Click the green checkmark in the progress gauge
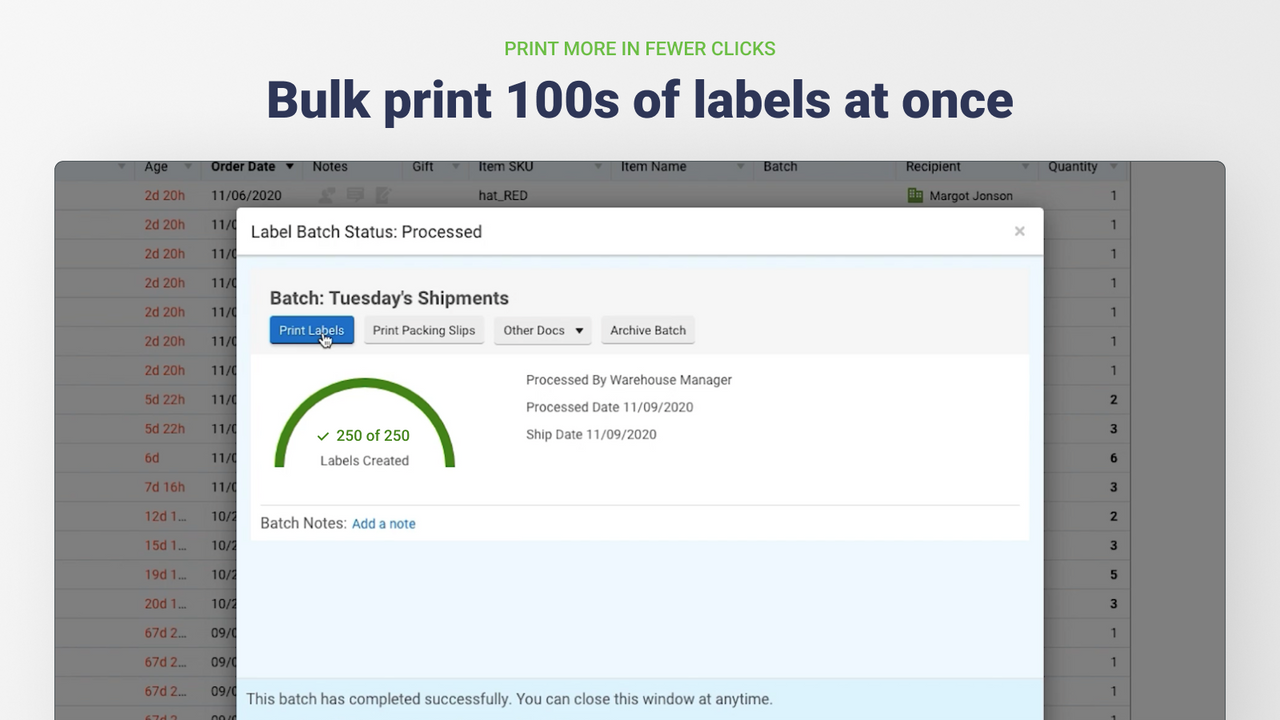Screen dimensions: 1280x720 (323, 436)
